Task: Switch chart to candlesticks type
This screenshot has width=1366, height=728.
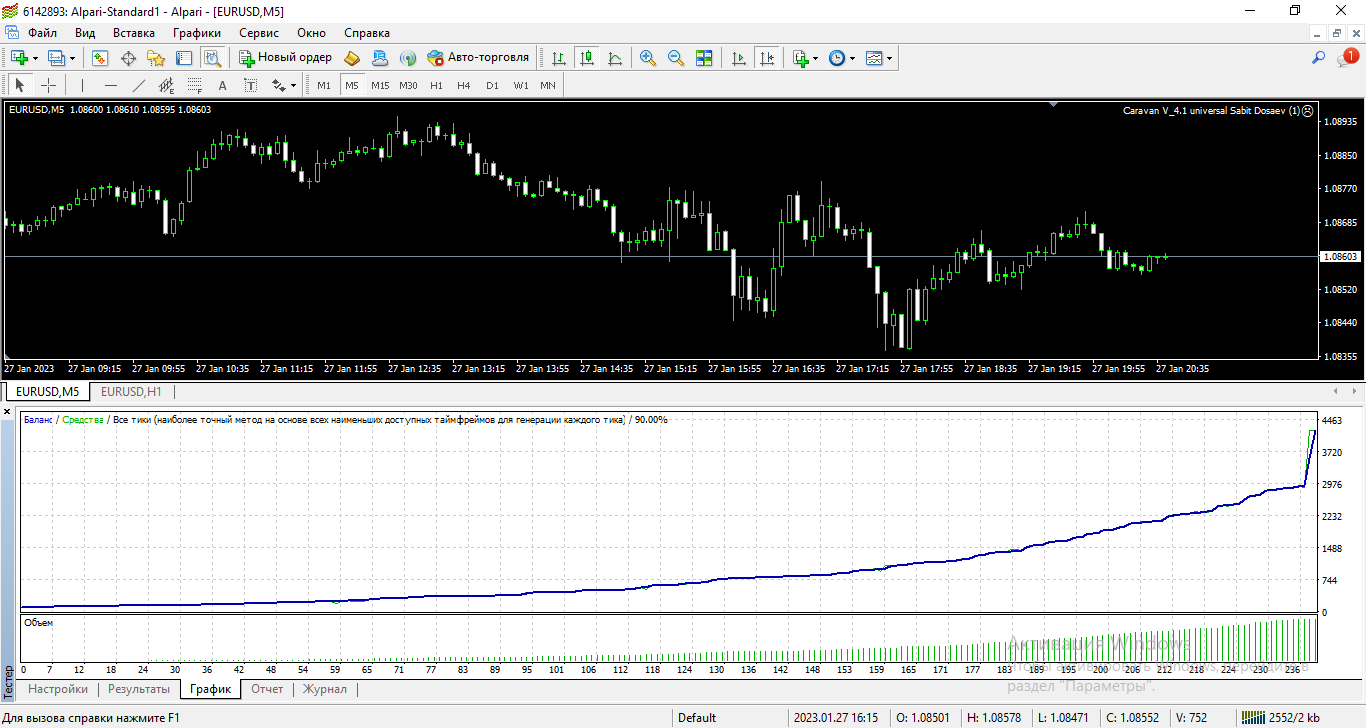Action: point(587,58)
